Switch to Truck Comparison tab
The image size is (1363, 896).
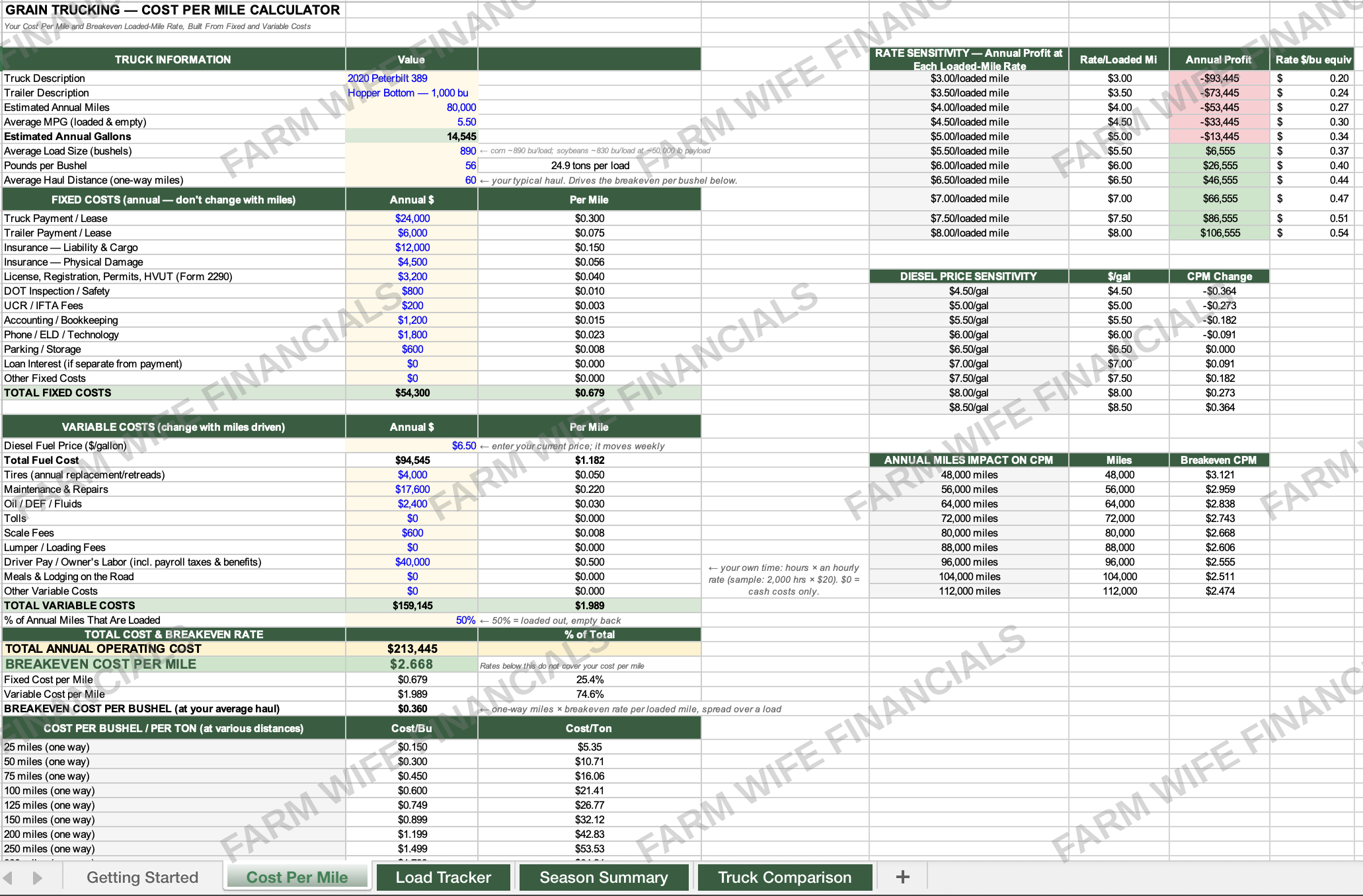tap(785, 877)
